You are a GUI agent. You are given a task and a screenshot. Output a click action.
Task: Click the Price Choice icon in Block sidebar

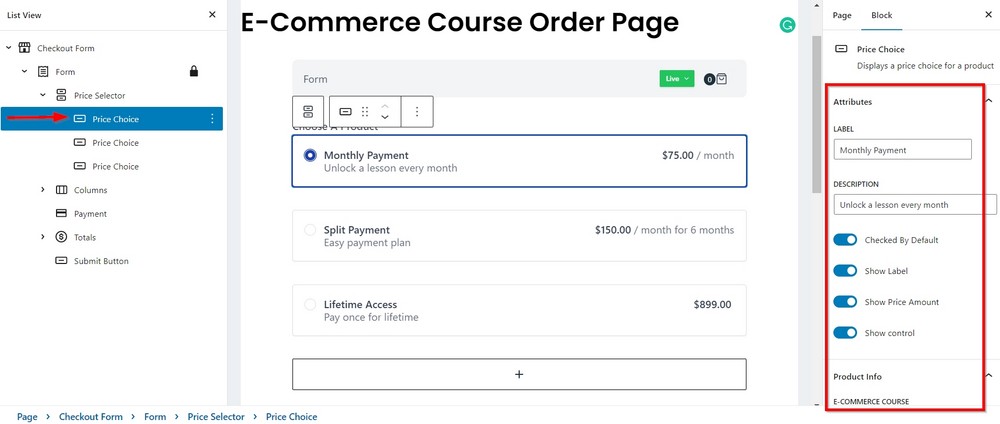(841, 48)
